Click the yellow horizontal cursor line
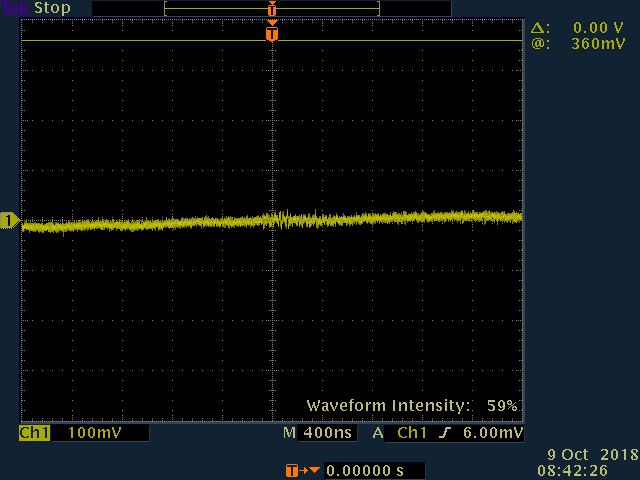The height and width of the screenshot is (480, 640). (150, 41)
